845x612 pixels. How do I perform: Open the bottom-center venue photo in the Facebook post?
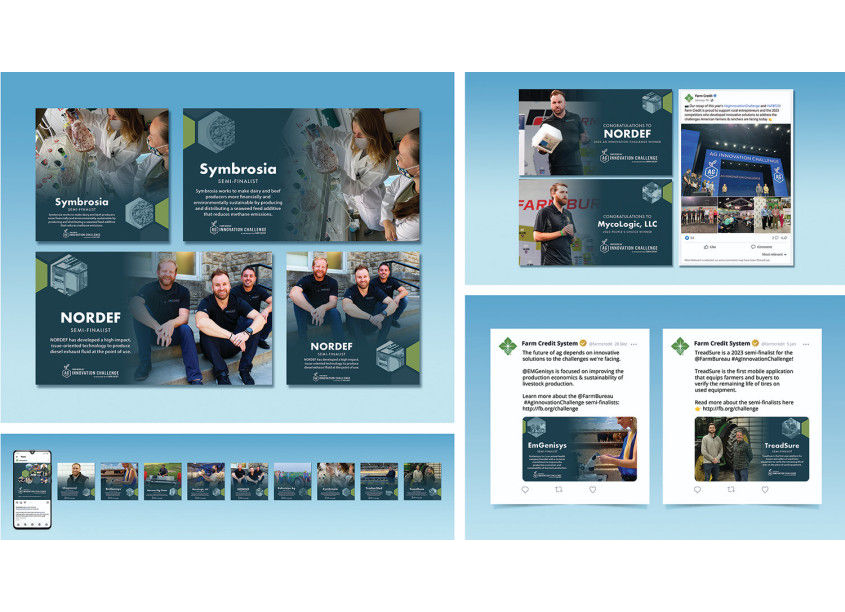[736, 215]
